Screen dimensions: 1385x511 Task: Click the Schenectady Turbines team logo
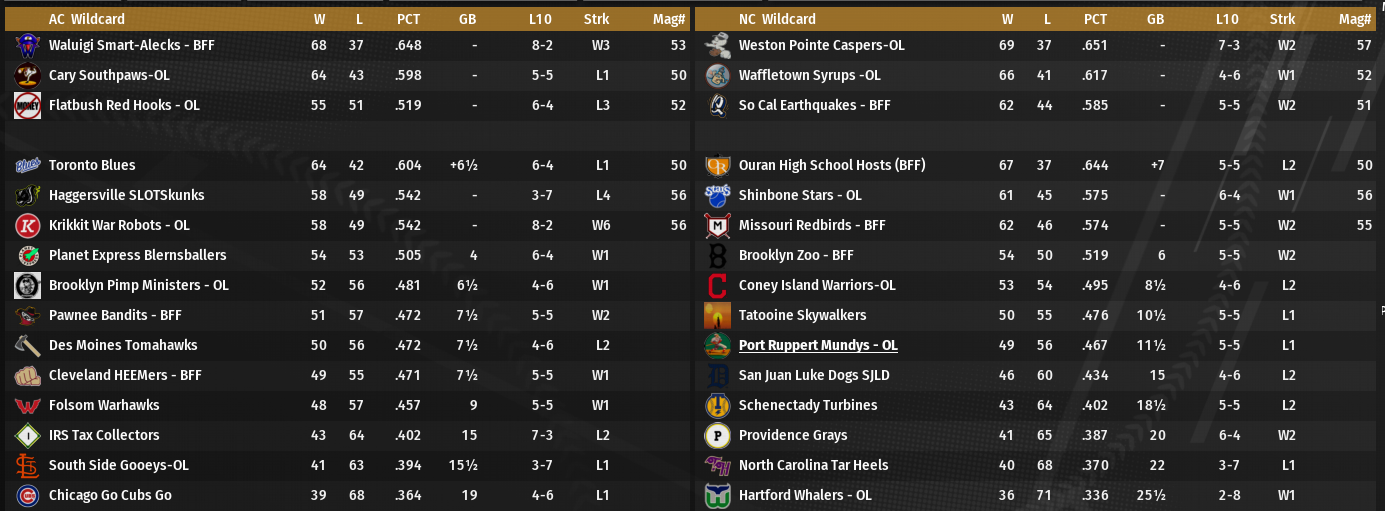[x=717, y=405]
